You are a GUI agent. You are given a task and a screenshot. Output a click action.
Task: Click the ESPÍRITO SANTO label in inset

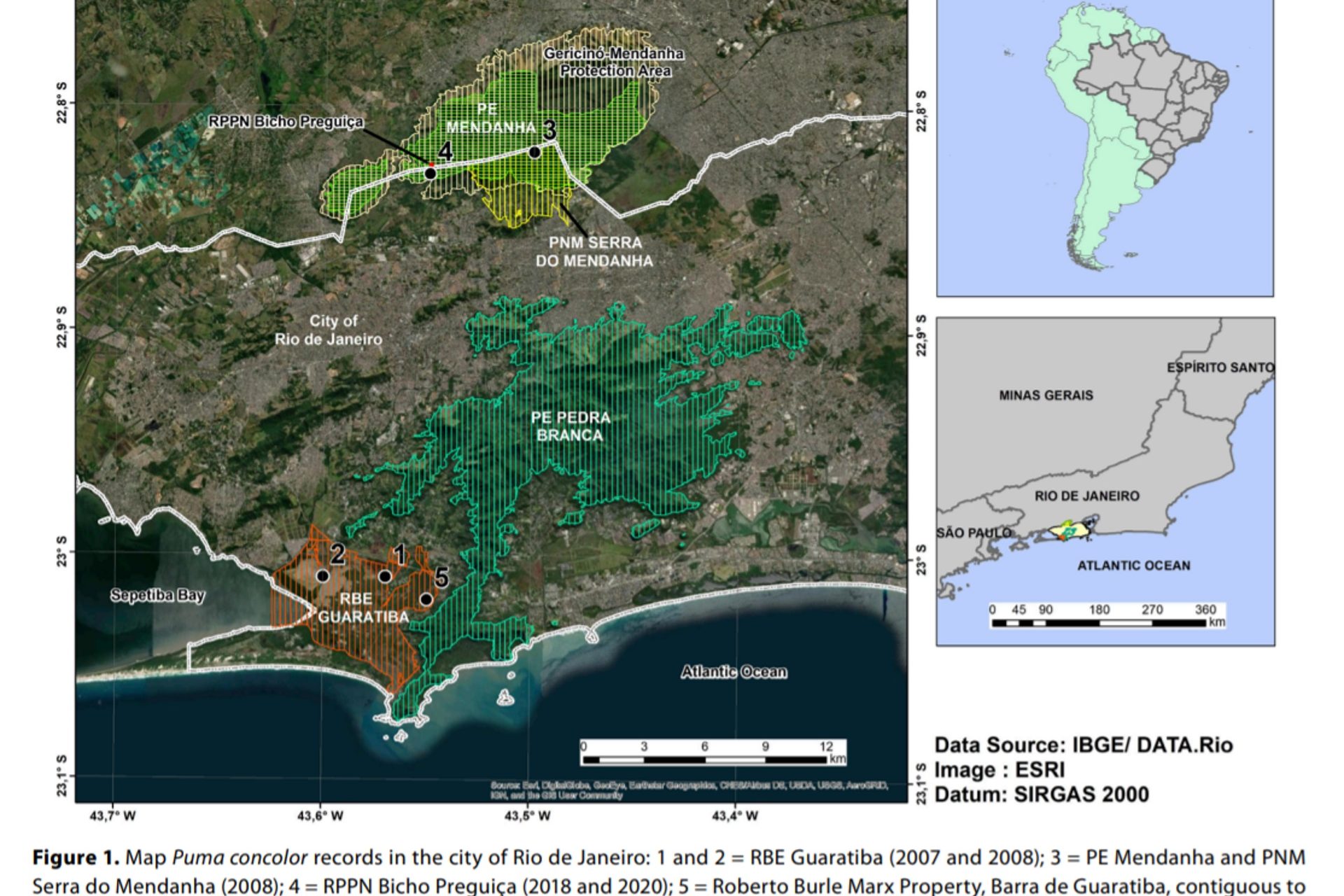click(x=1220, y=367)
